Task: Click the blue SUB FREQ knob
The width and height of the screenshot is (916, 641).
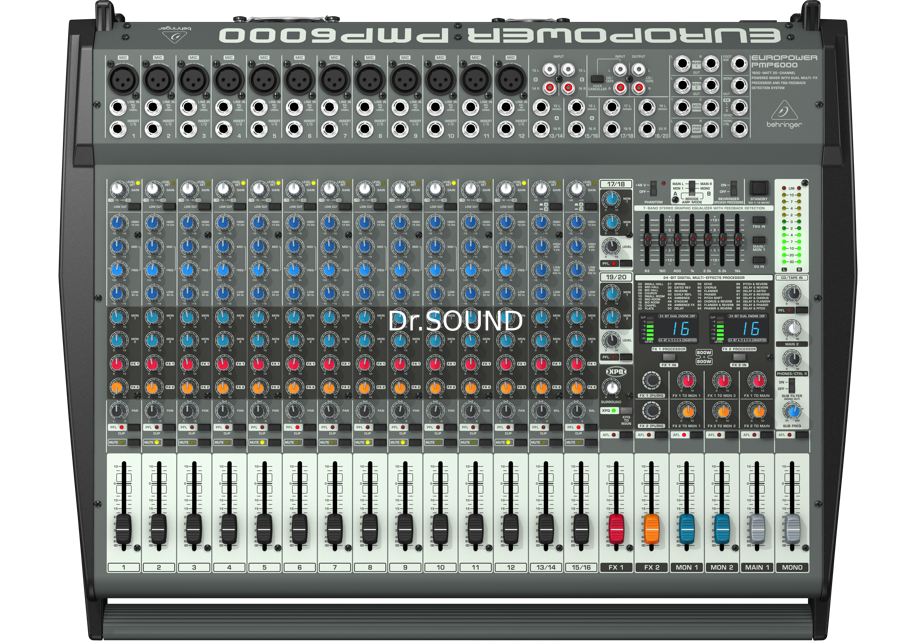Action: (x=793, y=411)
